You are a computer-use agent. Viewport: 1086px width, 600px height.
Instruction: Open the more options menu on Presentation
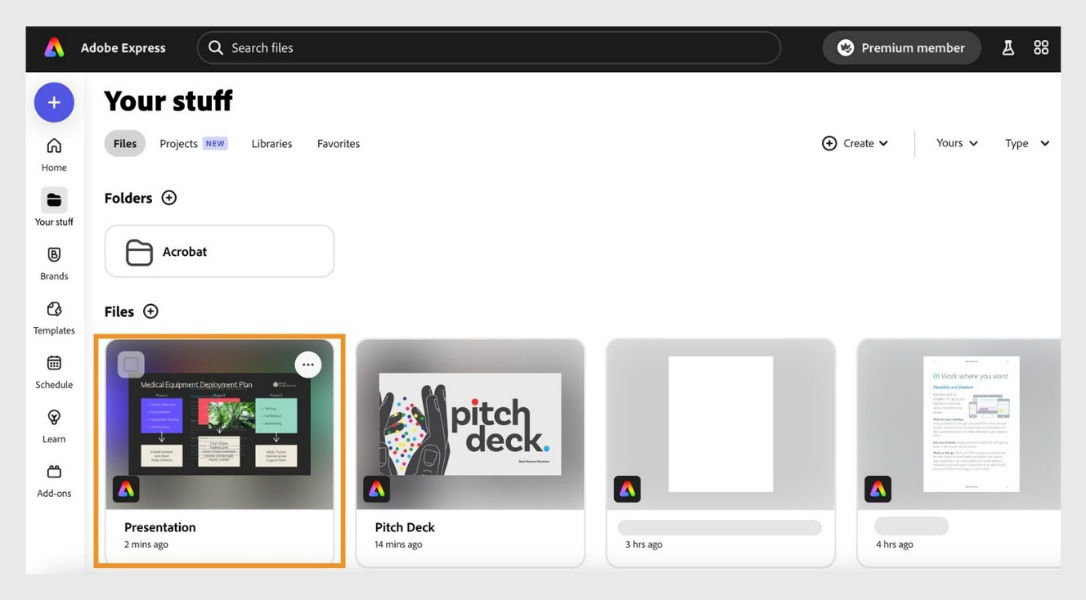[x=308, y=364]
